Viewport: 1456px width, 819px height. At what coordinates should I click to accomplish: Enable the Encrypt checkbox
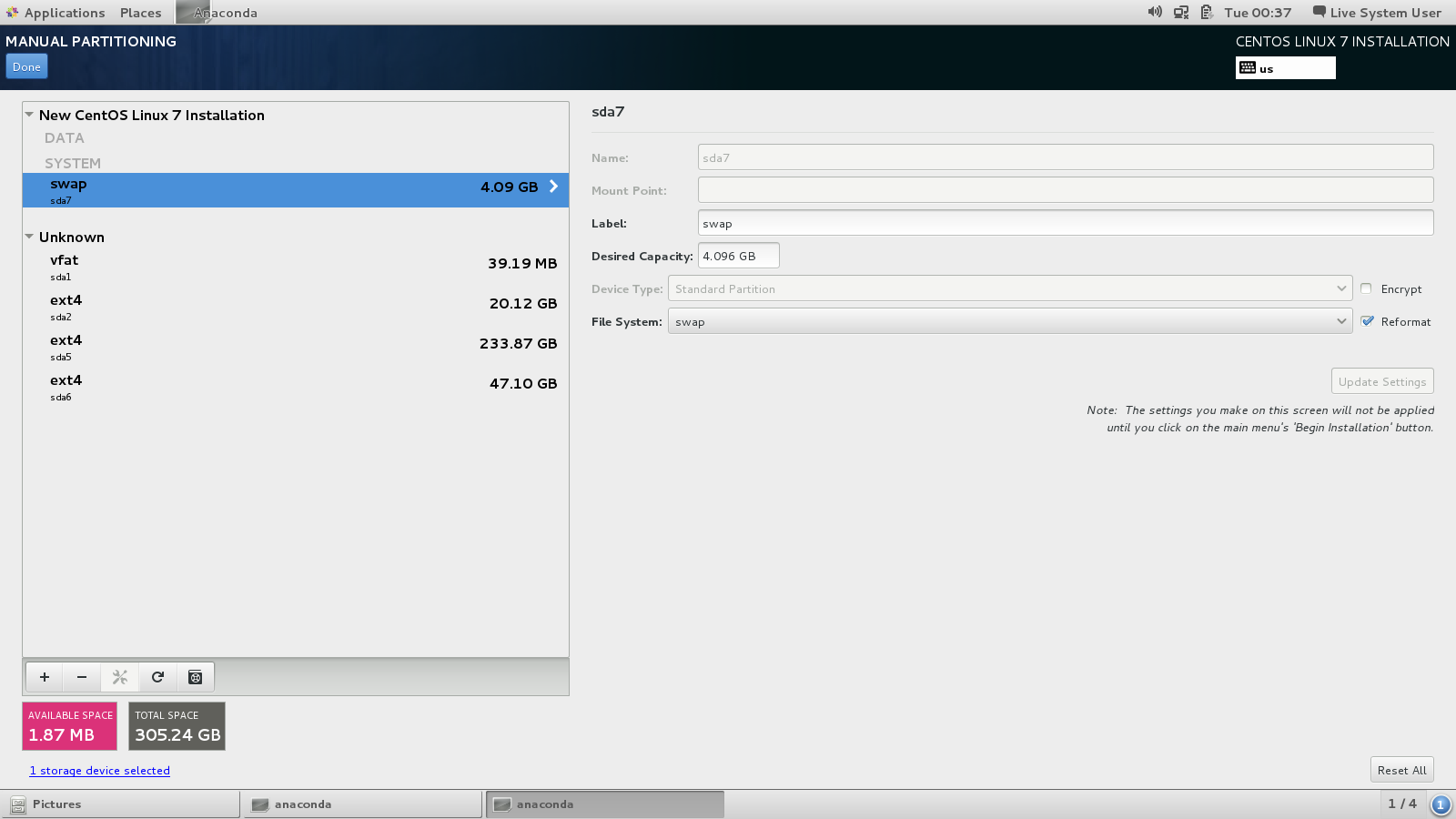coord(1366,288)
